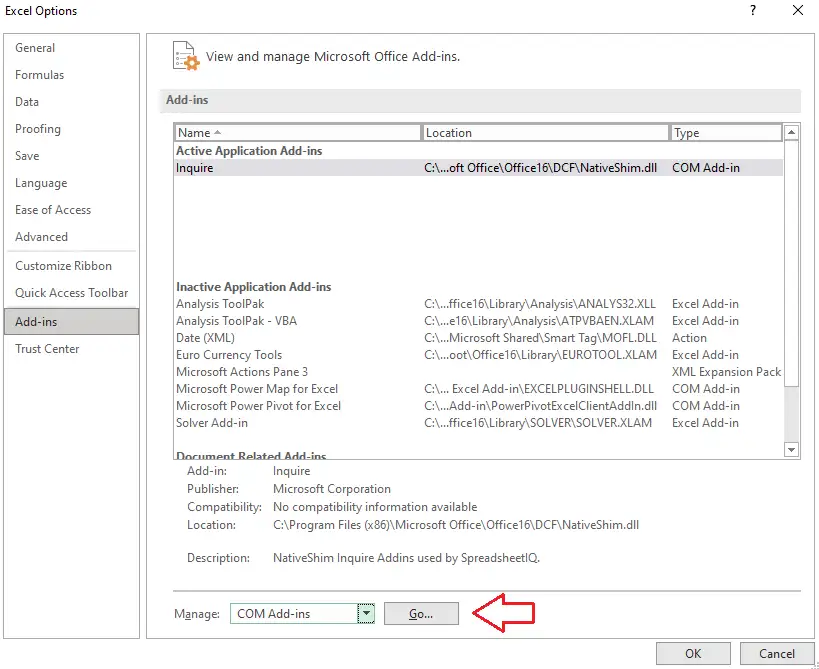Select the Analysis ToolPak row
This screenshot has width=819, height=669.
[478, 304]
